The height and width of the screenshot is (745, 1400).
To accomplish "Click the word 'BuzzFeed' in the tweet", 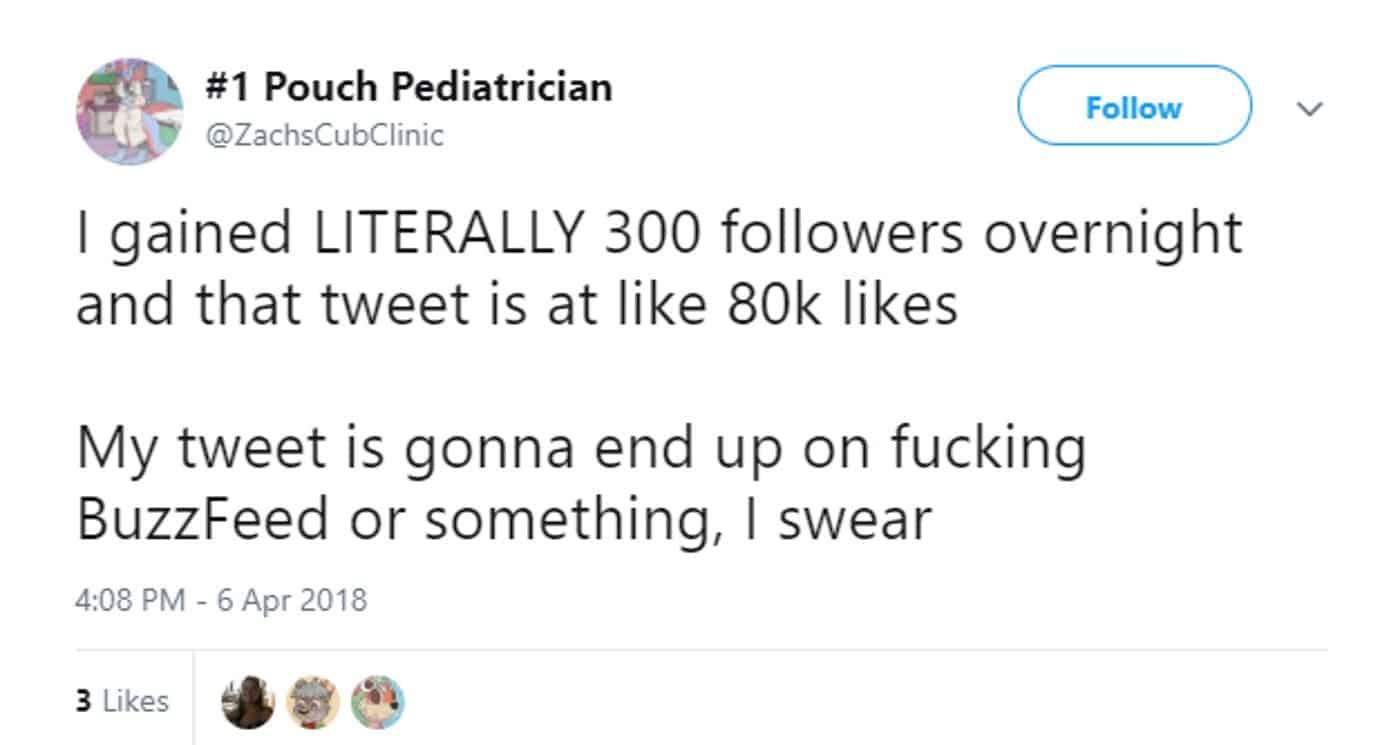I will 202,519.
